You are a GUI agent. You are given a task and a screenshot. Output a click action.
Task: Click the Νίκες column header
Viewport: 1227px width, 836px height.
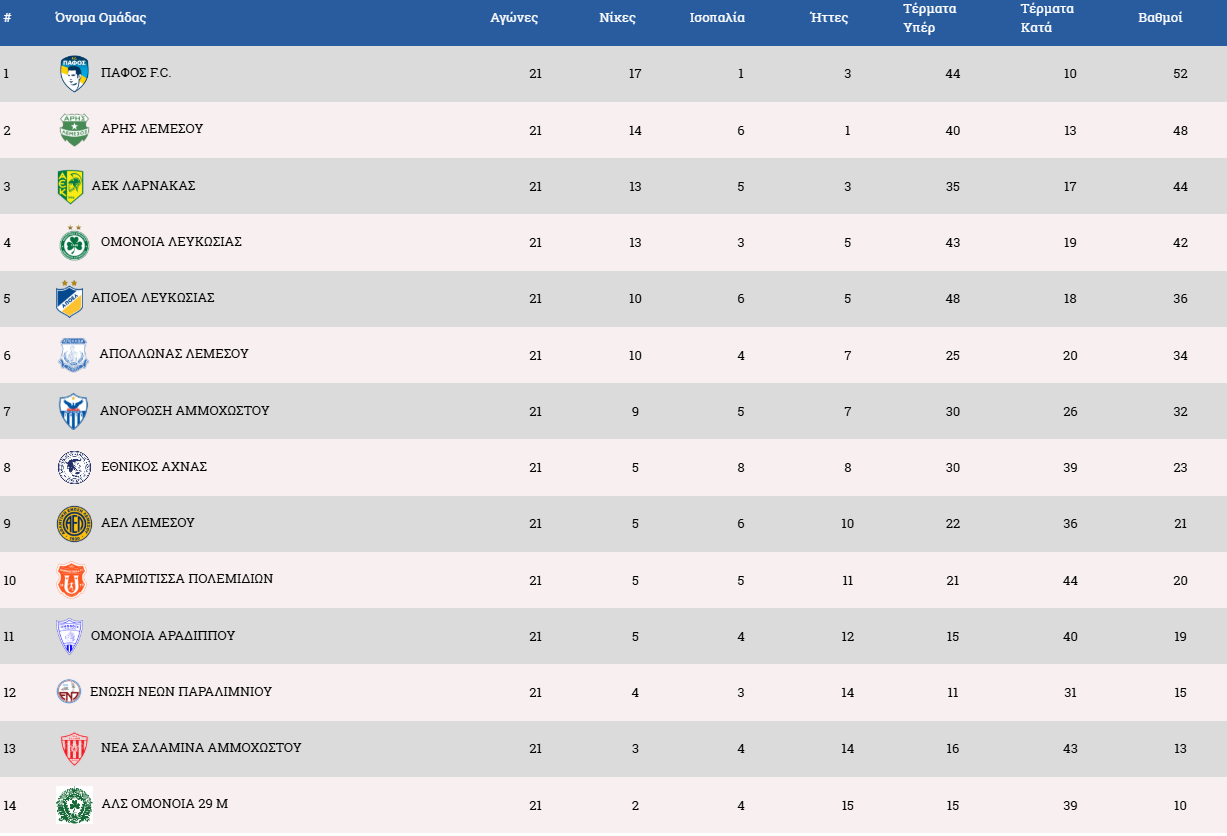617,18
